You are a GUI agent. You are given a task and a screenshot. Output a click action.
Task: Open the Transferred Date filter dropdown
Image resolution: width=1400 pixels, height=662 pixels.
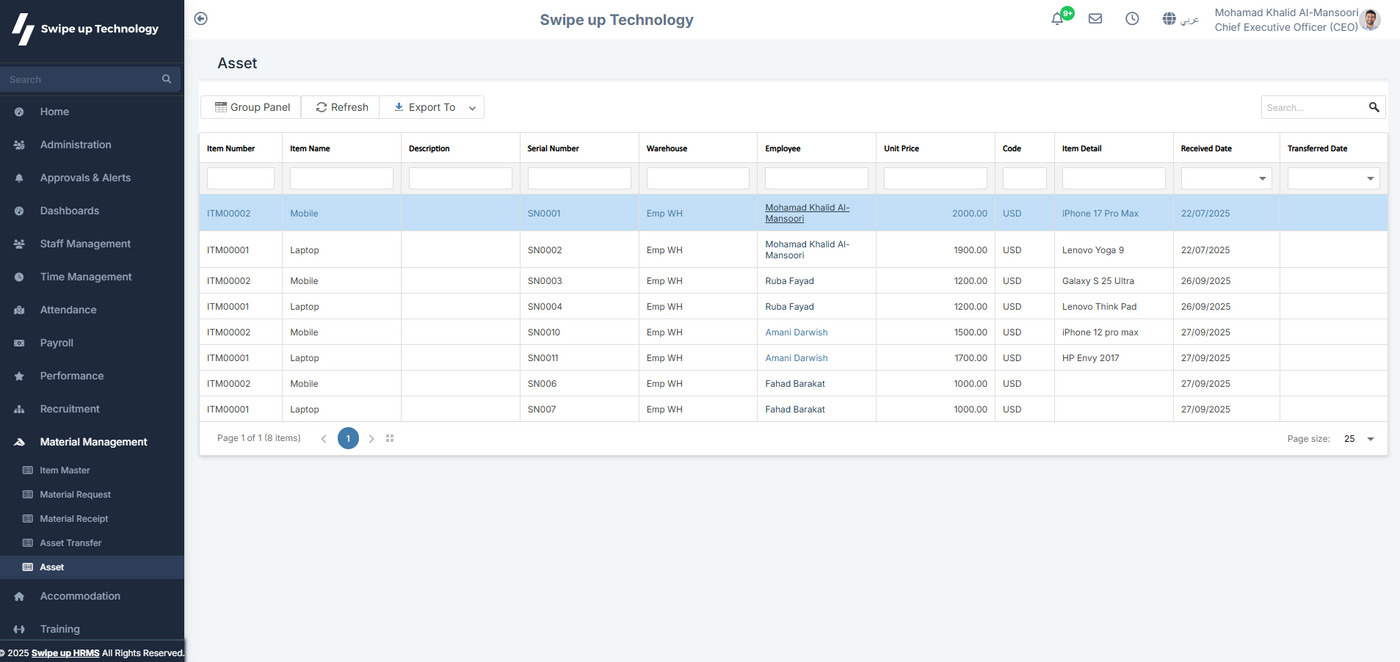1370,179
